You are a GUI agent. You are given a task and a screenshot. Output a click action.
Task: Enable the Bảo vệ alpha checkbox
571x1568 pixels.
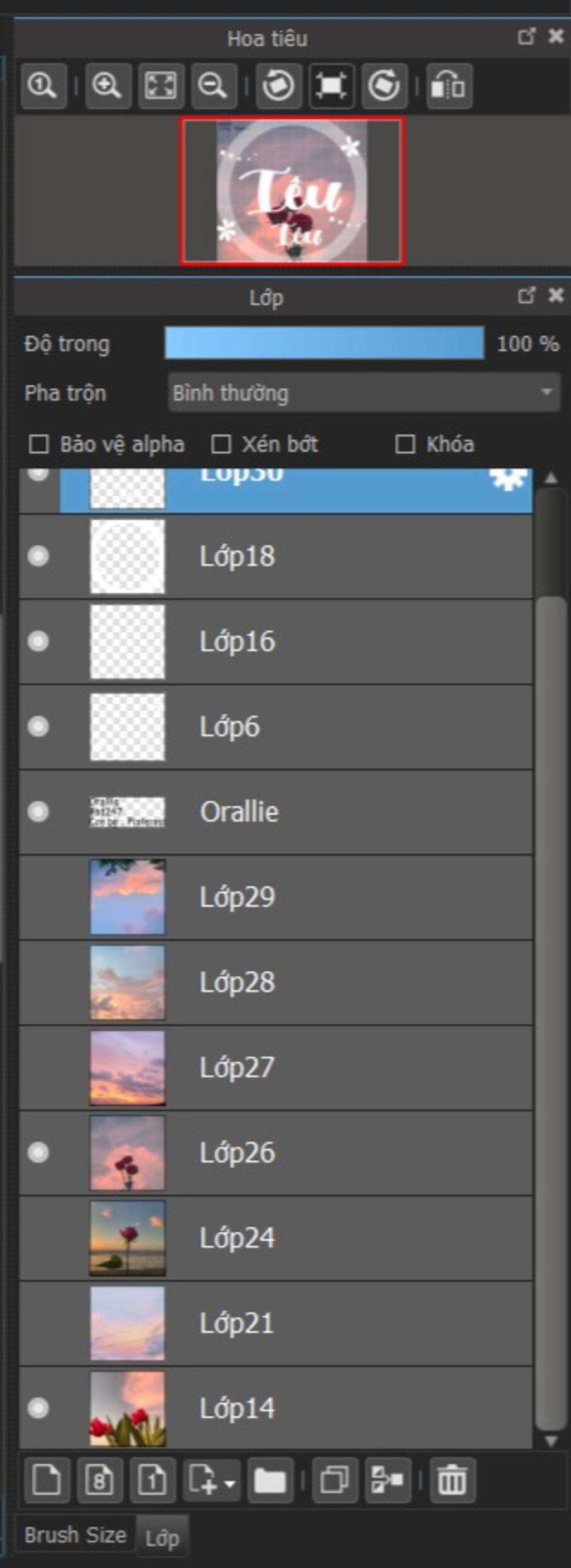click(39, 444)
